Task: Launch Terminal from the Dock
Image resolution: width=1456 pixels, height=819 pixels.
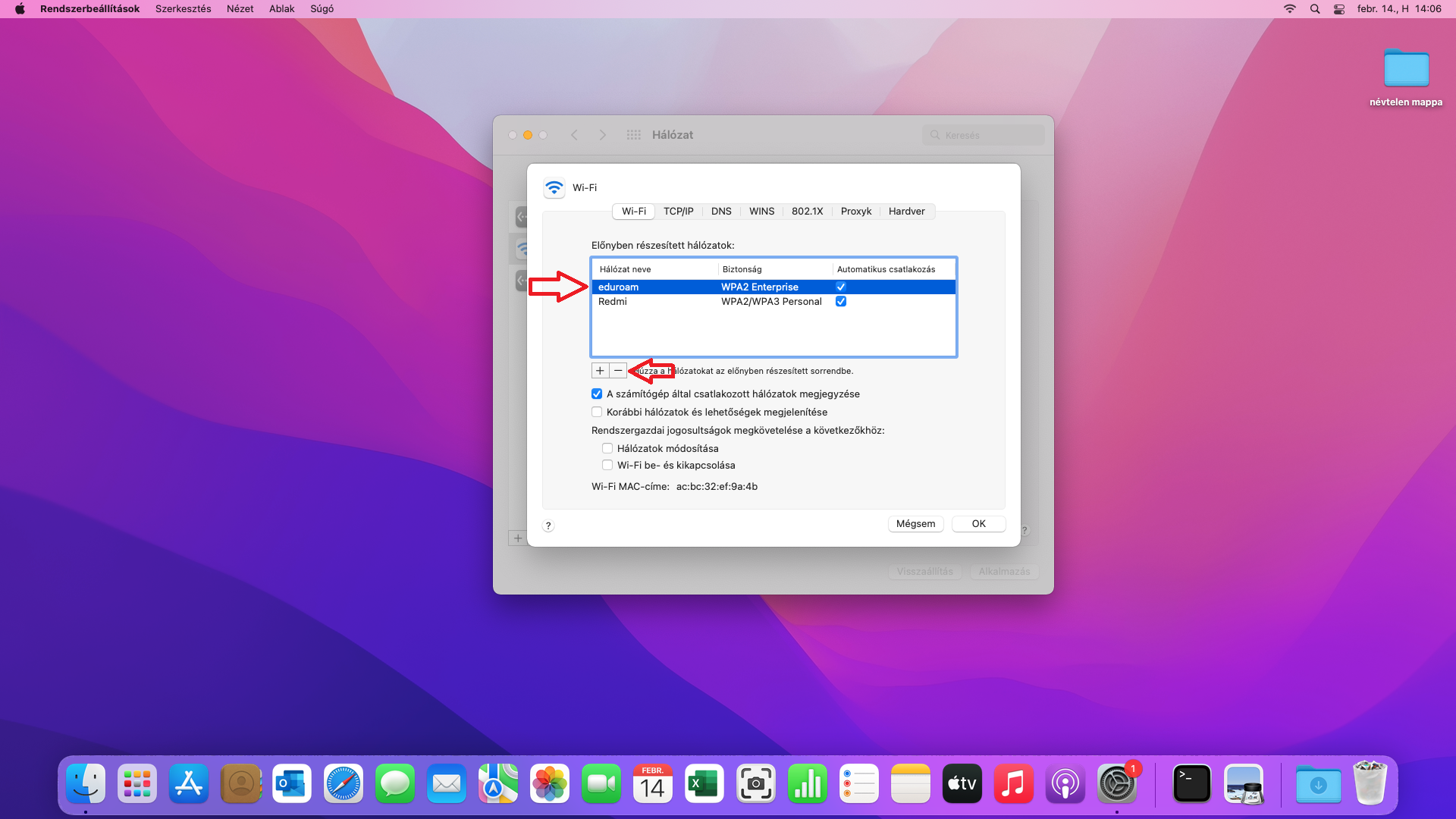Action: 1191,784
